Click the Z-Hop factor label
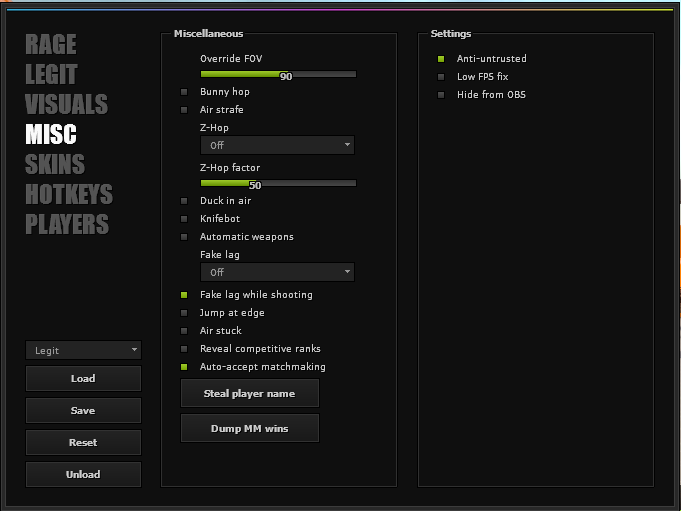681x511 pixels. [x=230, y=168]
